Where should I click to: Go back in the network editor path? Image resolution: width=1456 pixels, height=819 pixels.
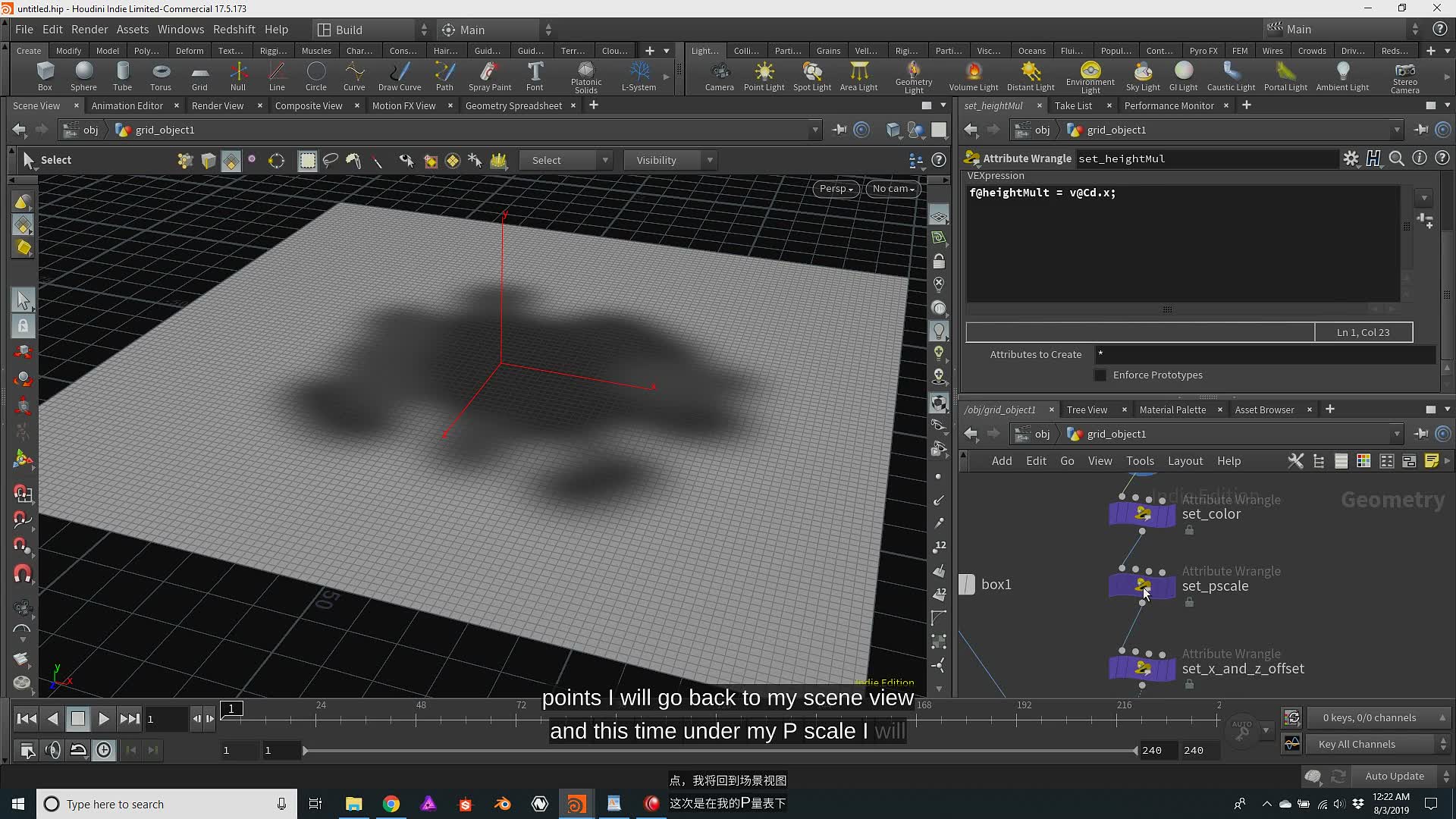pos(971,434)
